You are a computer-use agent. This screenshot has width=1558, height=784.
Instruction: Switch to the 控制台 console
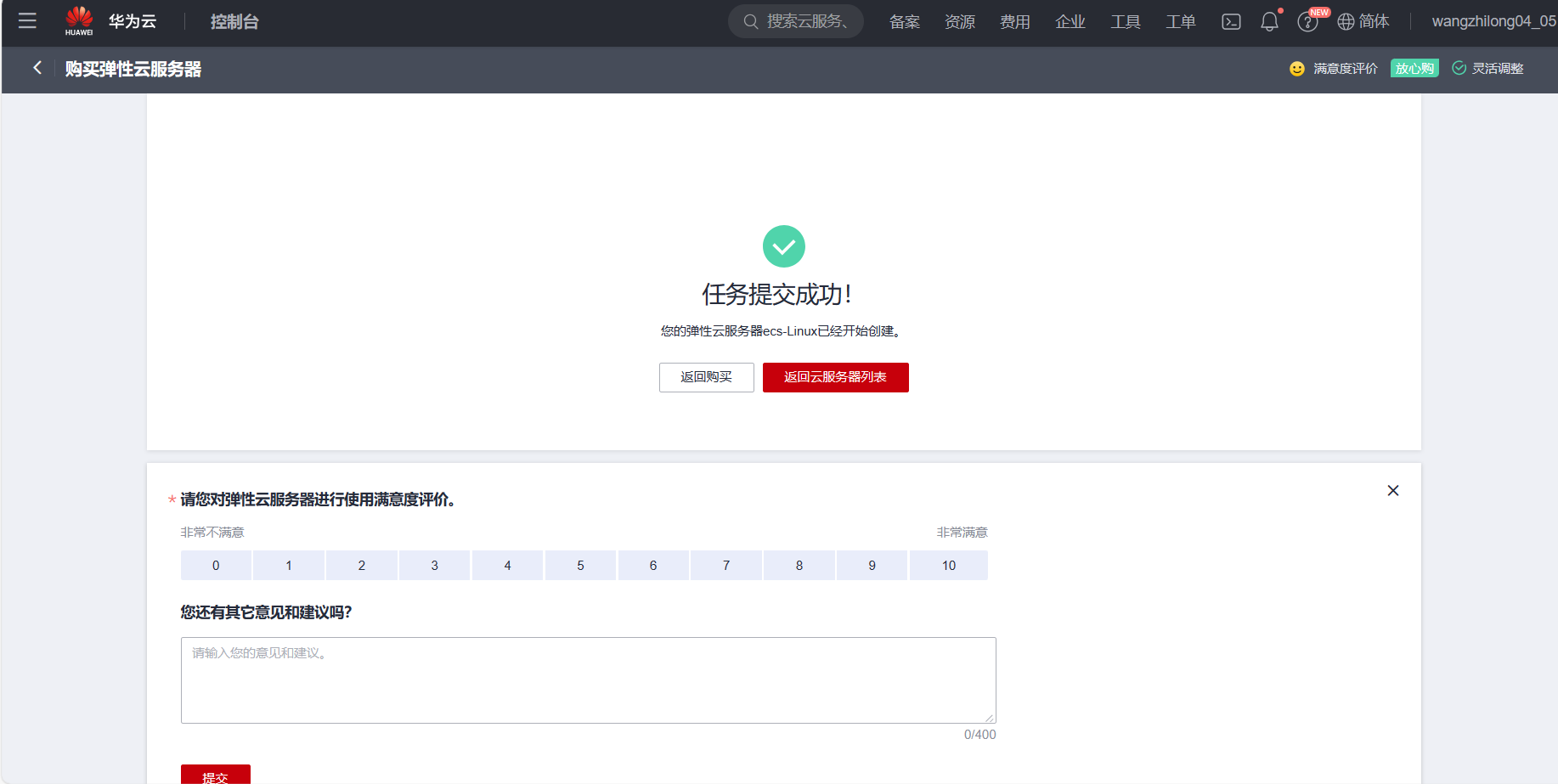click(234, 21)
